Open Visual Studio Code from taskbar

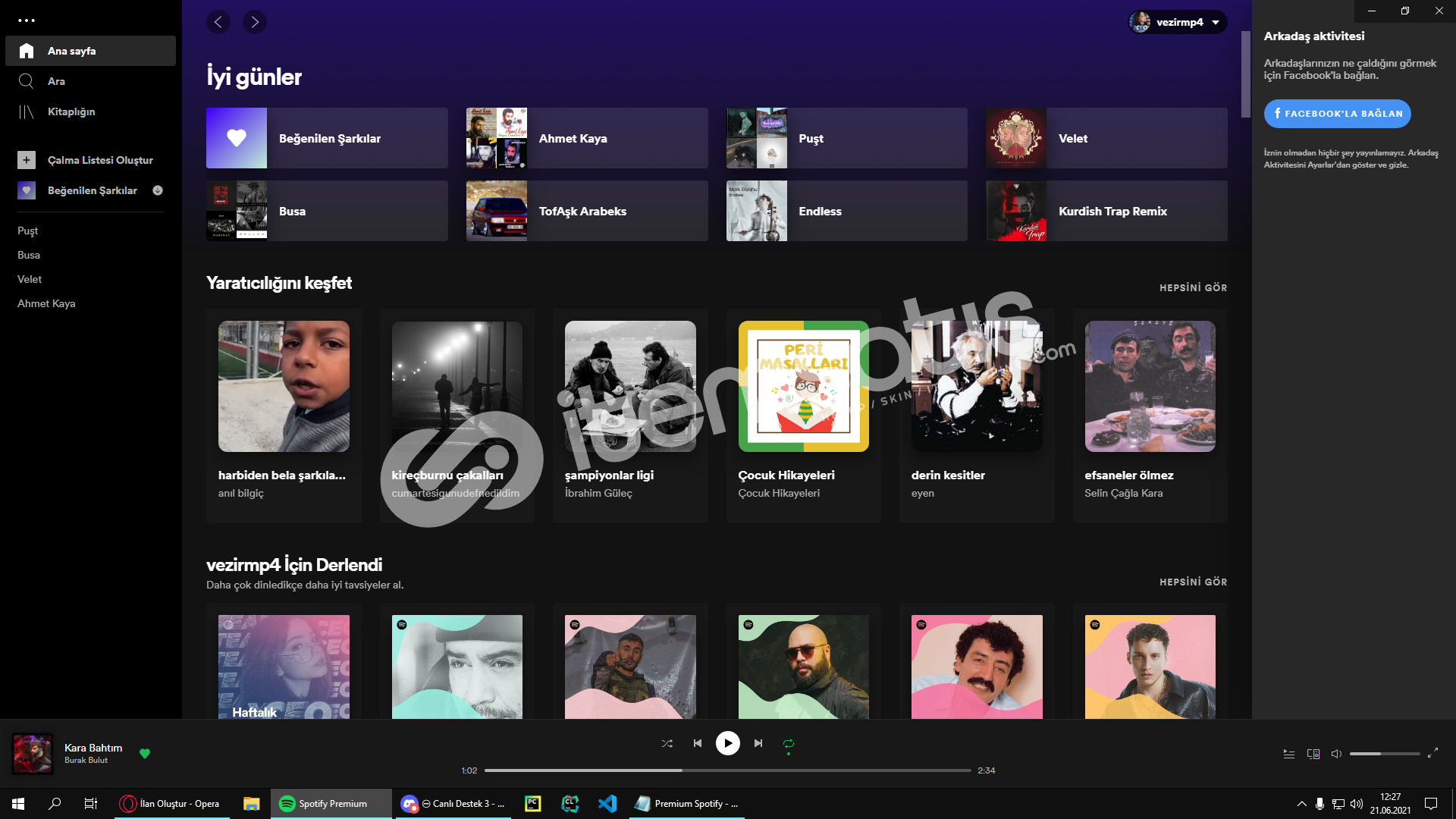click(x=607, y=804)
